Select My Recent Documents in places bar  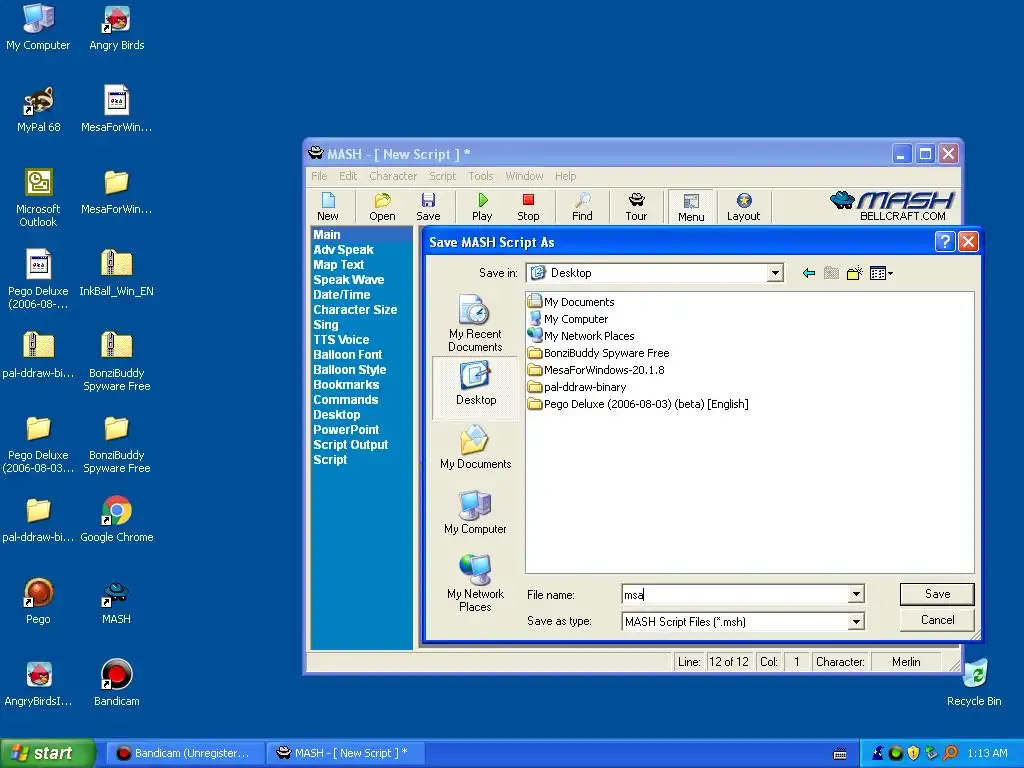coord(475,323)
